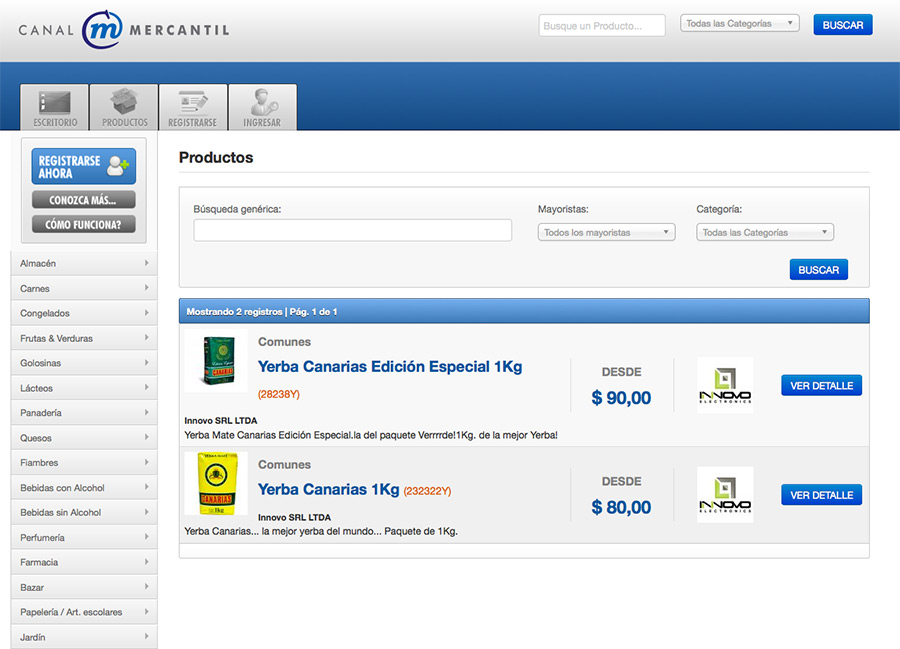This screenshot has width=900, height=649.
Task: Expand the Almacén category
Action: pyautogui.click(x=84, y=263)
